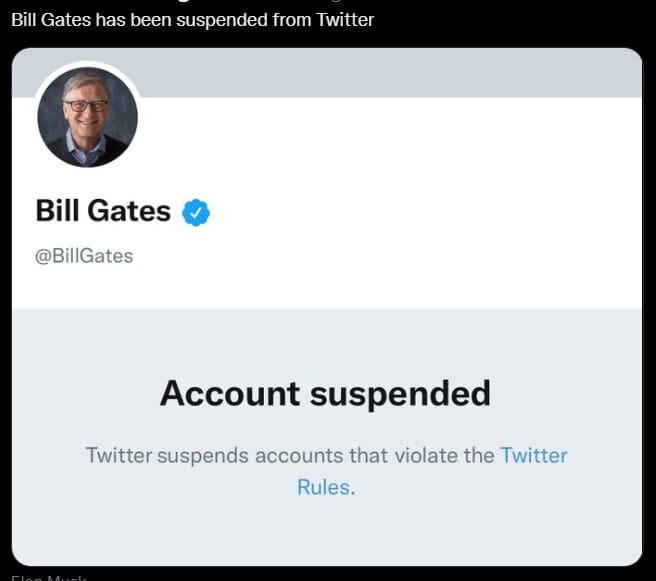Open the blue Twitter link word
Viewport: 656px width, 581px height.
(534, 455)
